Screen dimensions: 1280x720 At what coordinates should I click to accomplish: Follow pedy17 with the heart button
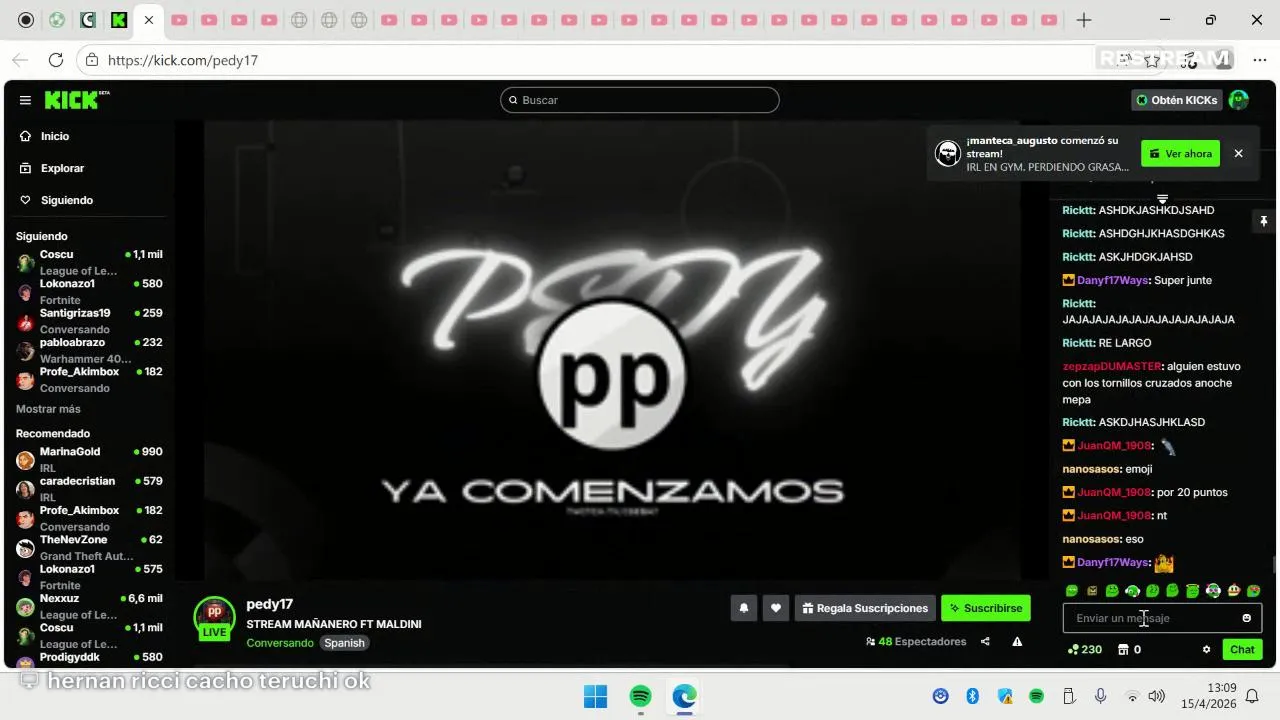pos(776,607)
